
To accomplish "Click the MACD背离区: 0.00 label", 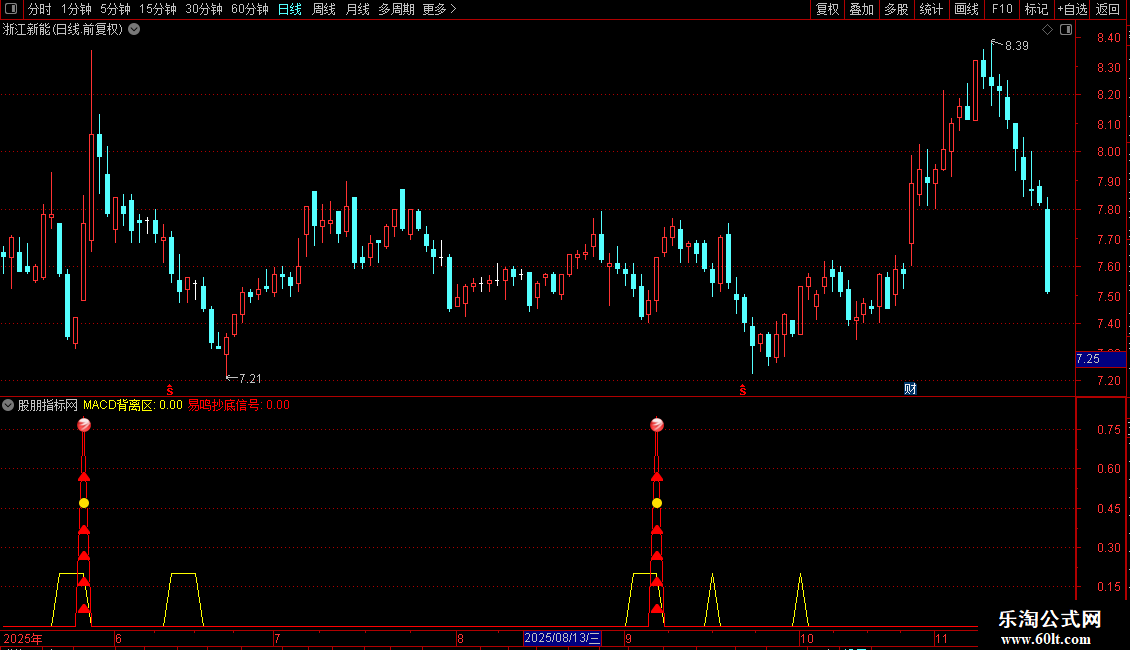I will point(133,406).
